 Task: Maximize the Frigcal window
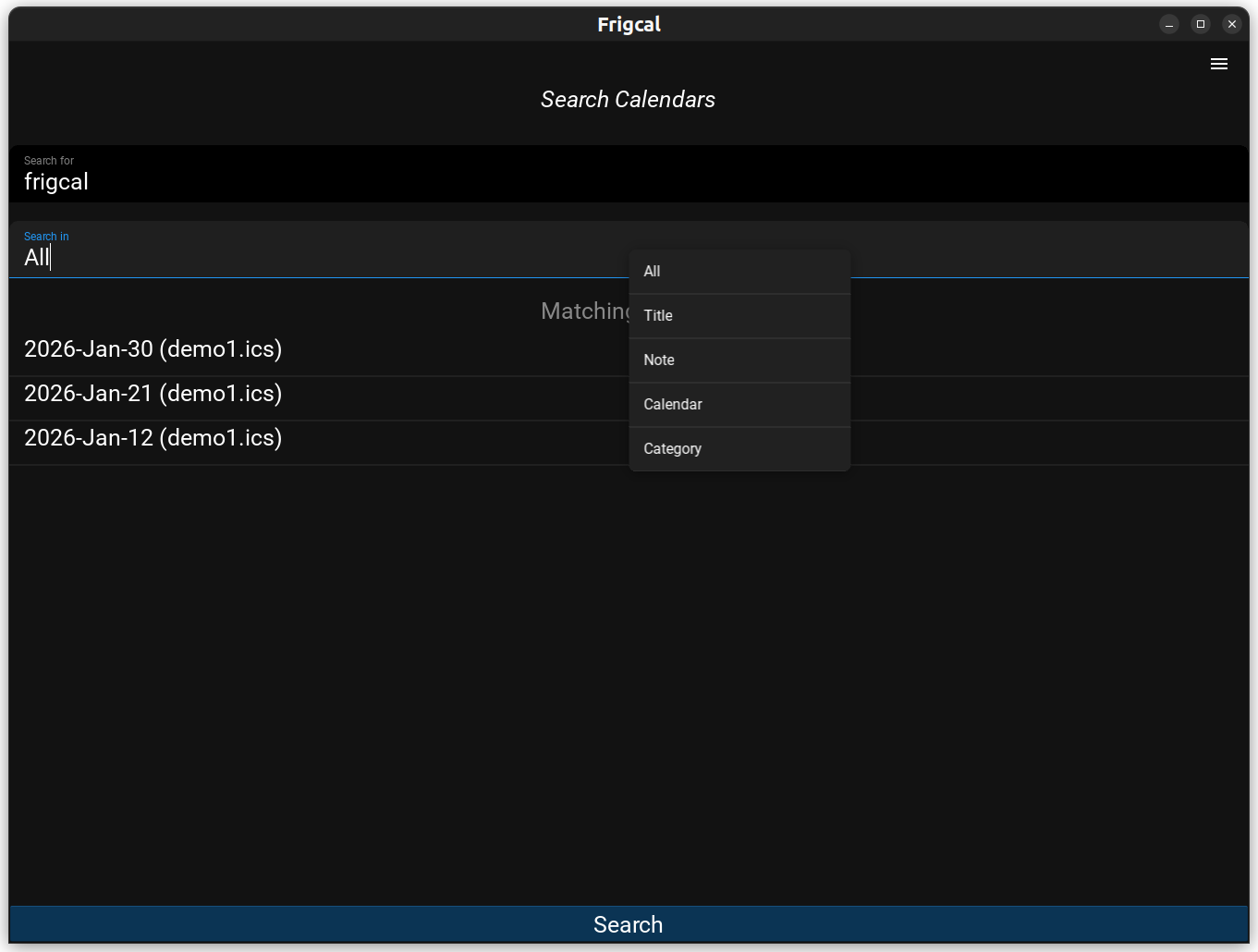point(1200,24)
